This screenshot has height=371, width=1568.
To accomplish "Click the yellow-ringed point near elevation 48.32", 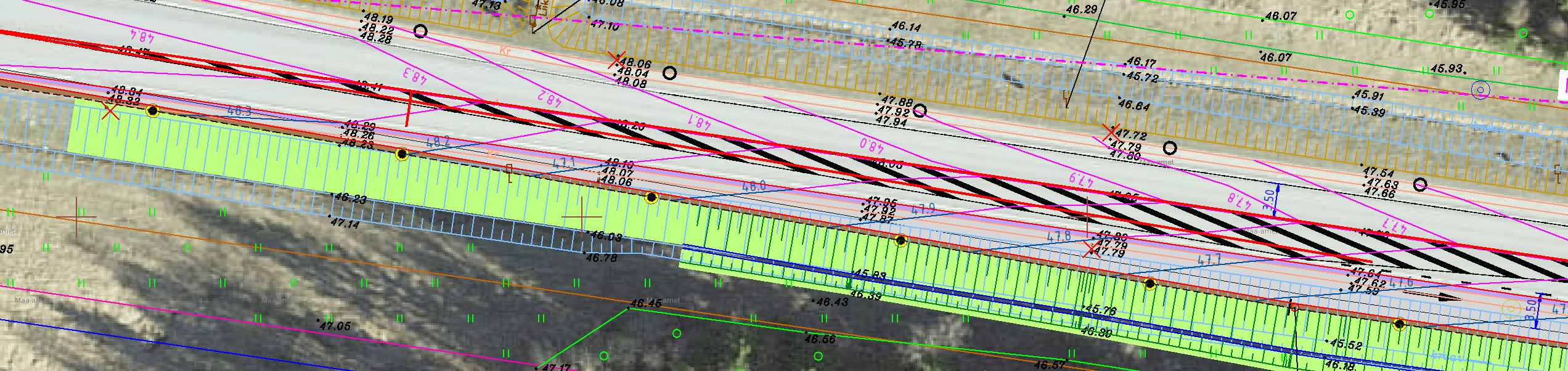I will click(x=153, y=111).
